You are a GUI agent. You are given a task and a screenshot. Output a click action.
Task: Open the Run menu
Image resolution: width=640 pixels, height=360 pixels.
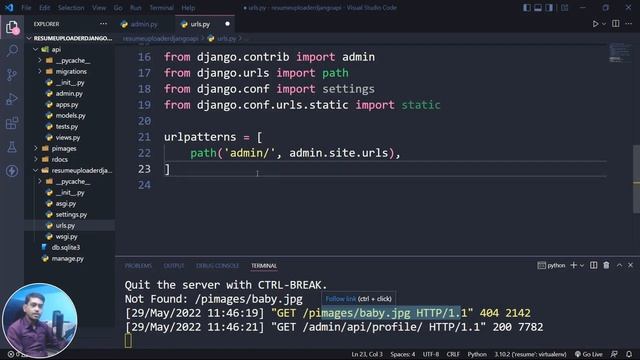(136, 8)
